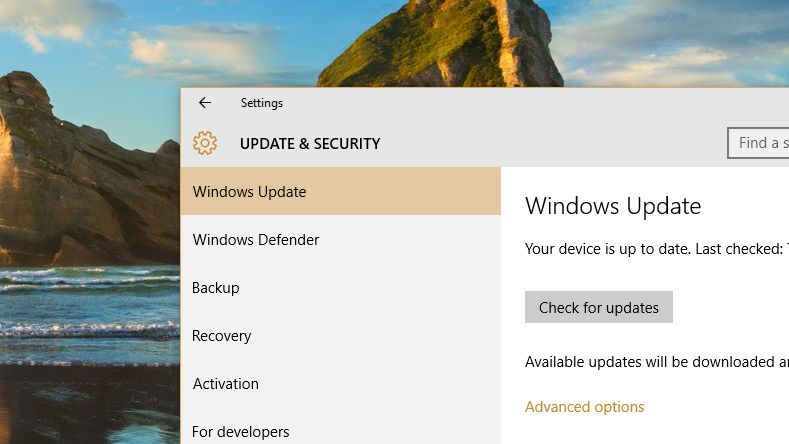The image size is (789, 444).
Task: Click the back arrow in Settings
Action: point(205,103)
